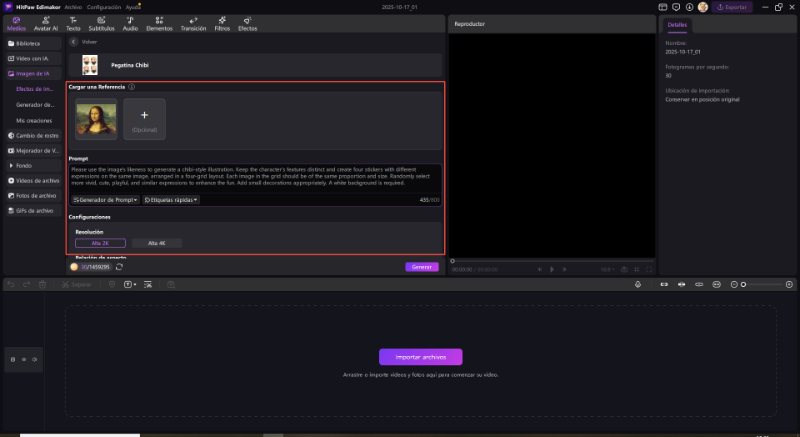Expand the Etiquetas rápidas dropdown
This screenshot has width=800, height=437.
[171, 200]
